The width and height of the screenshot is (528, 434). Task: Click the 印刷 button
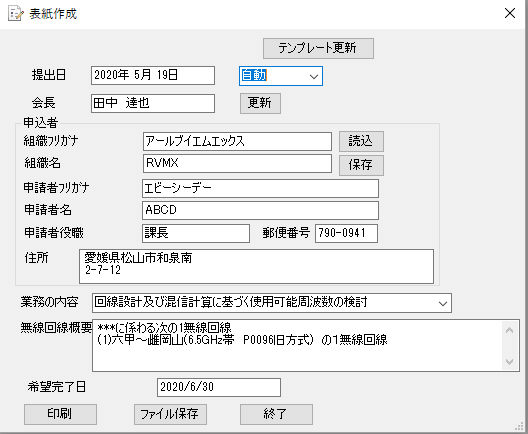click(60, 414)
